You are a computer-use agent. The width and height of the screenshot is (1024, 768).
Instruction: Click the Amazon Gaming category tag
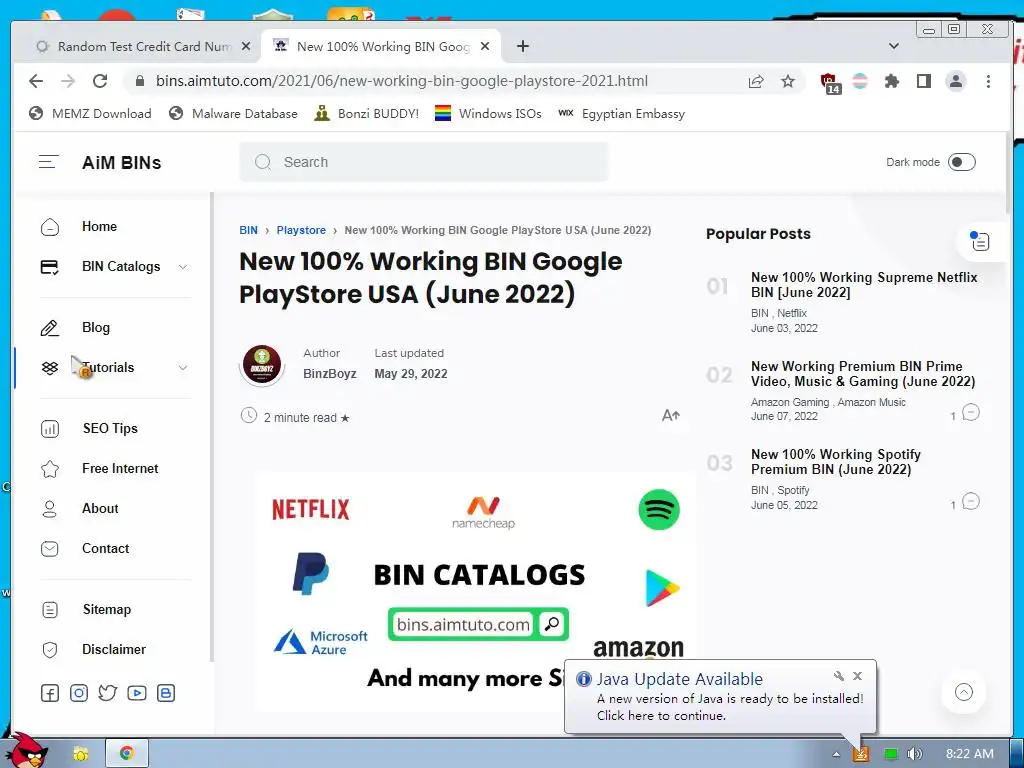click(790, 402)
